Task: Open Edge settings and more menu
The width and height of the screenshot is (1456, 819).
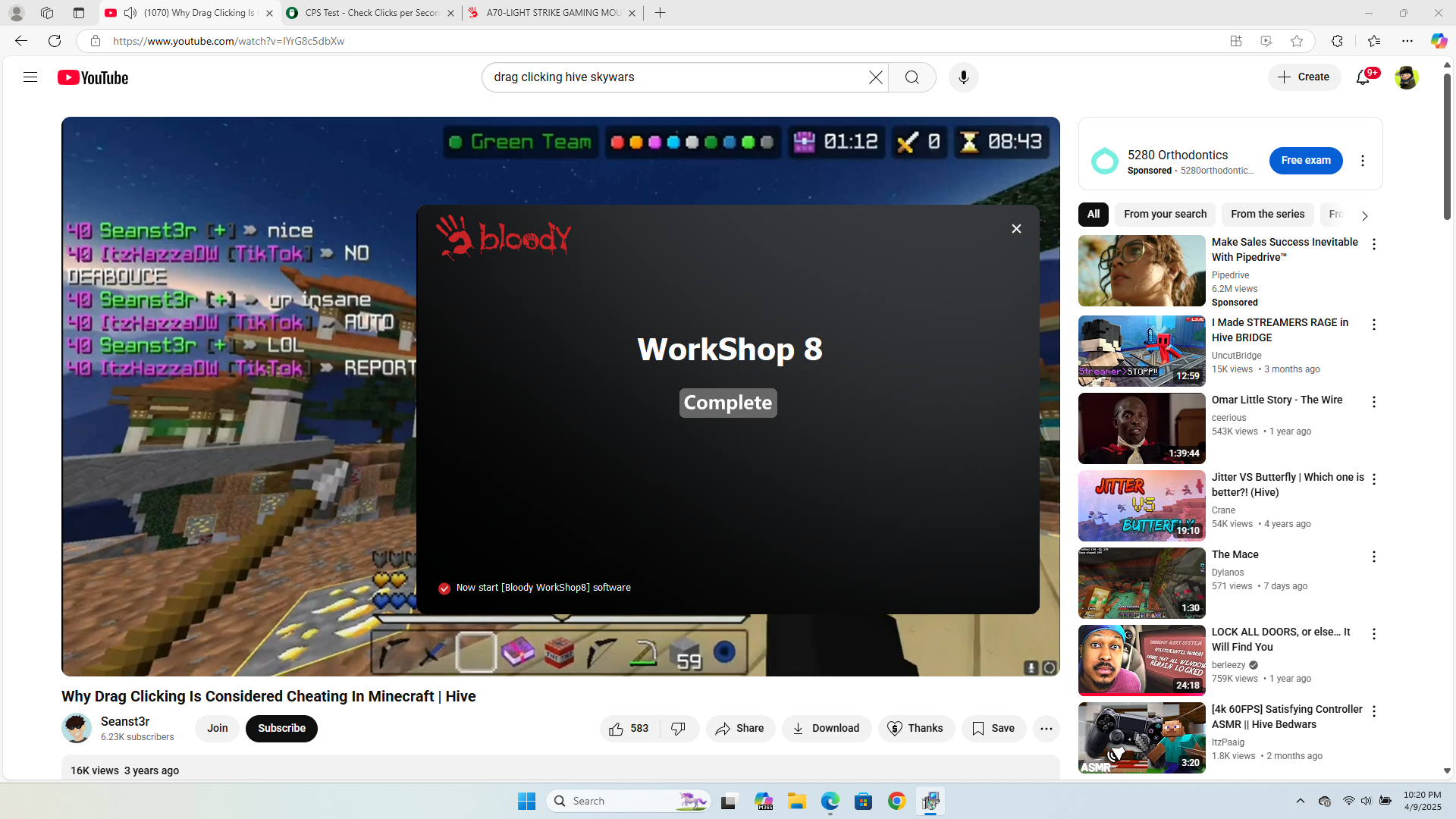Action: tap(1407, 41)
